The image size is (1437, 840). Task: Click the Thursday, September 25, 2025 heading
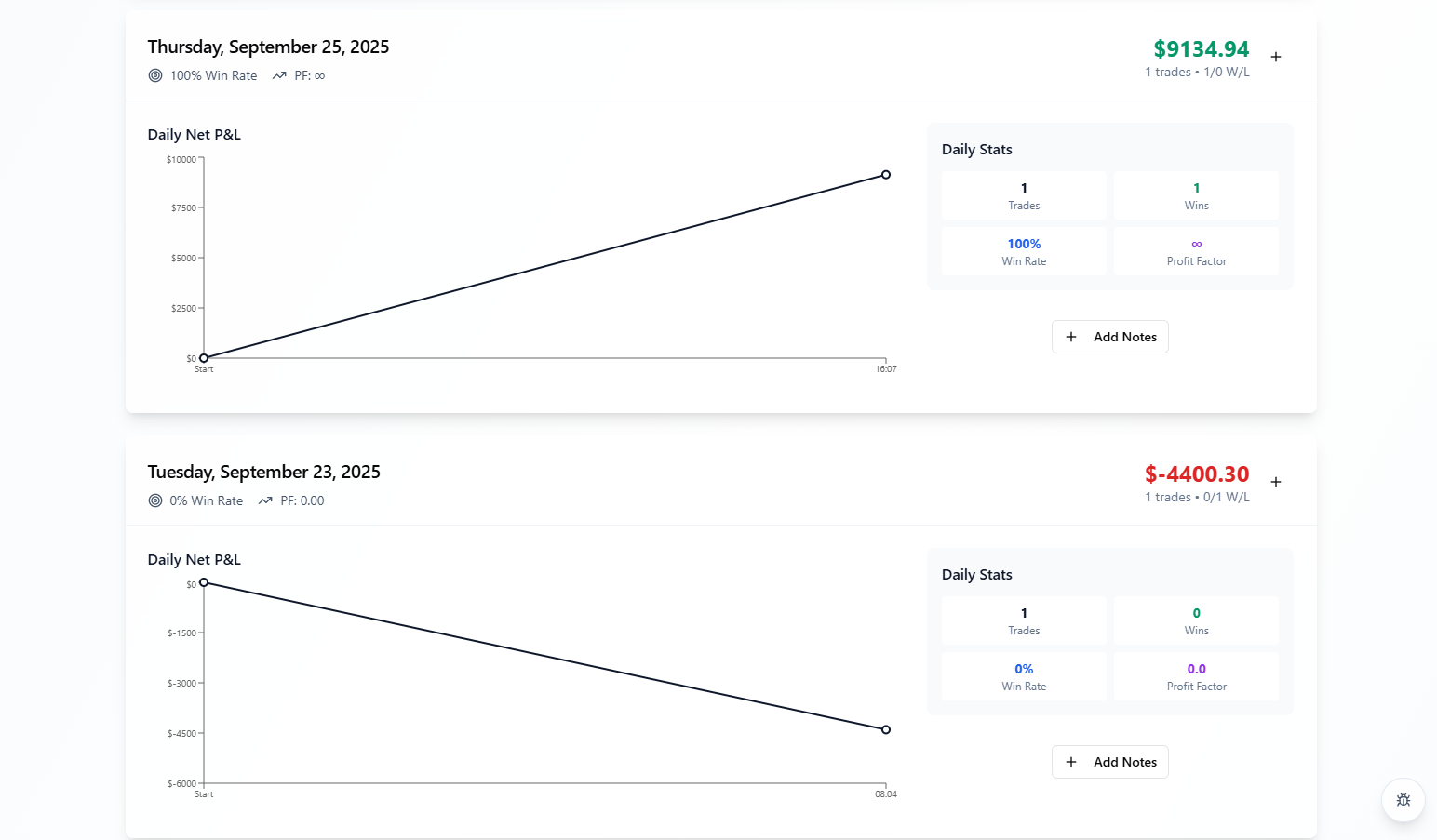[268, 47]
